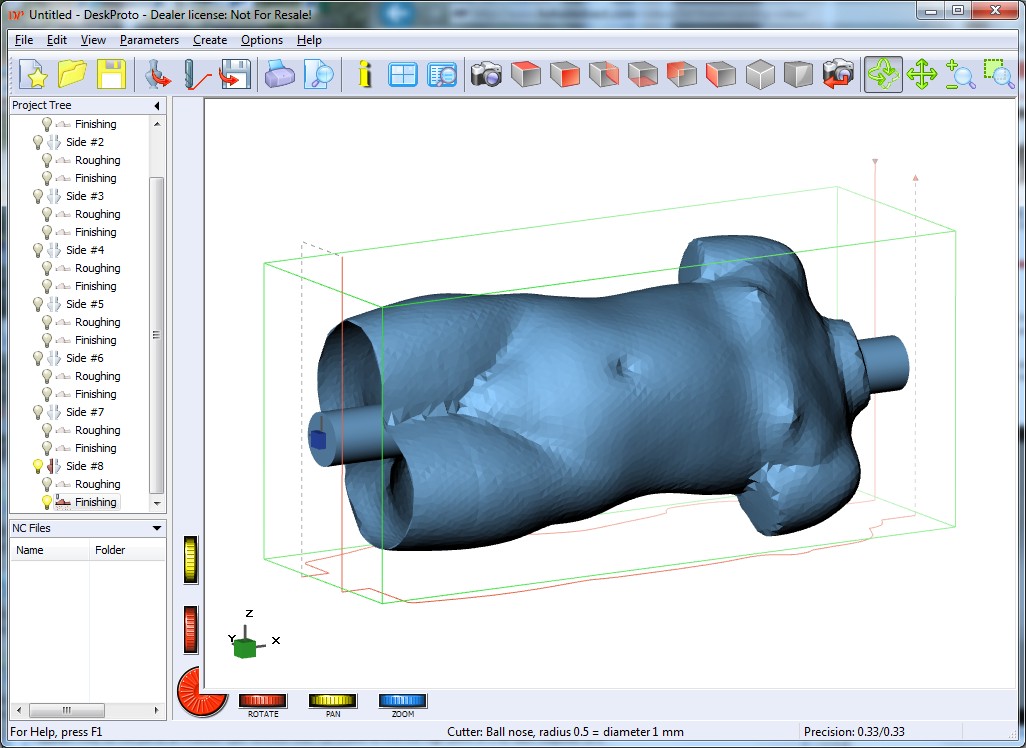The width and height of the screenshot is (1026, 748).
Task: Click the camera default view icon
Action: click(x=486, y=75)
